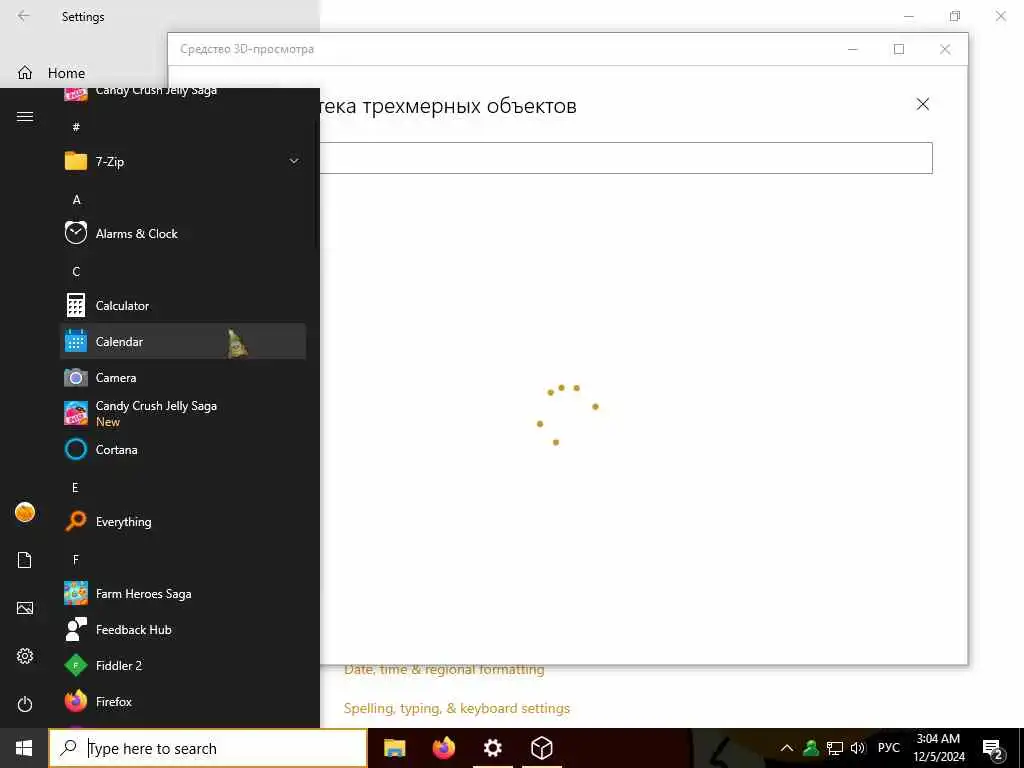The height and width of the screenshot is (768, 1024).
Task: Close the 3D library dialog
Action: 922,104
